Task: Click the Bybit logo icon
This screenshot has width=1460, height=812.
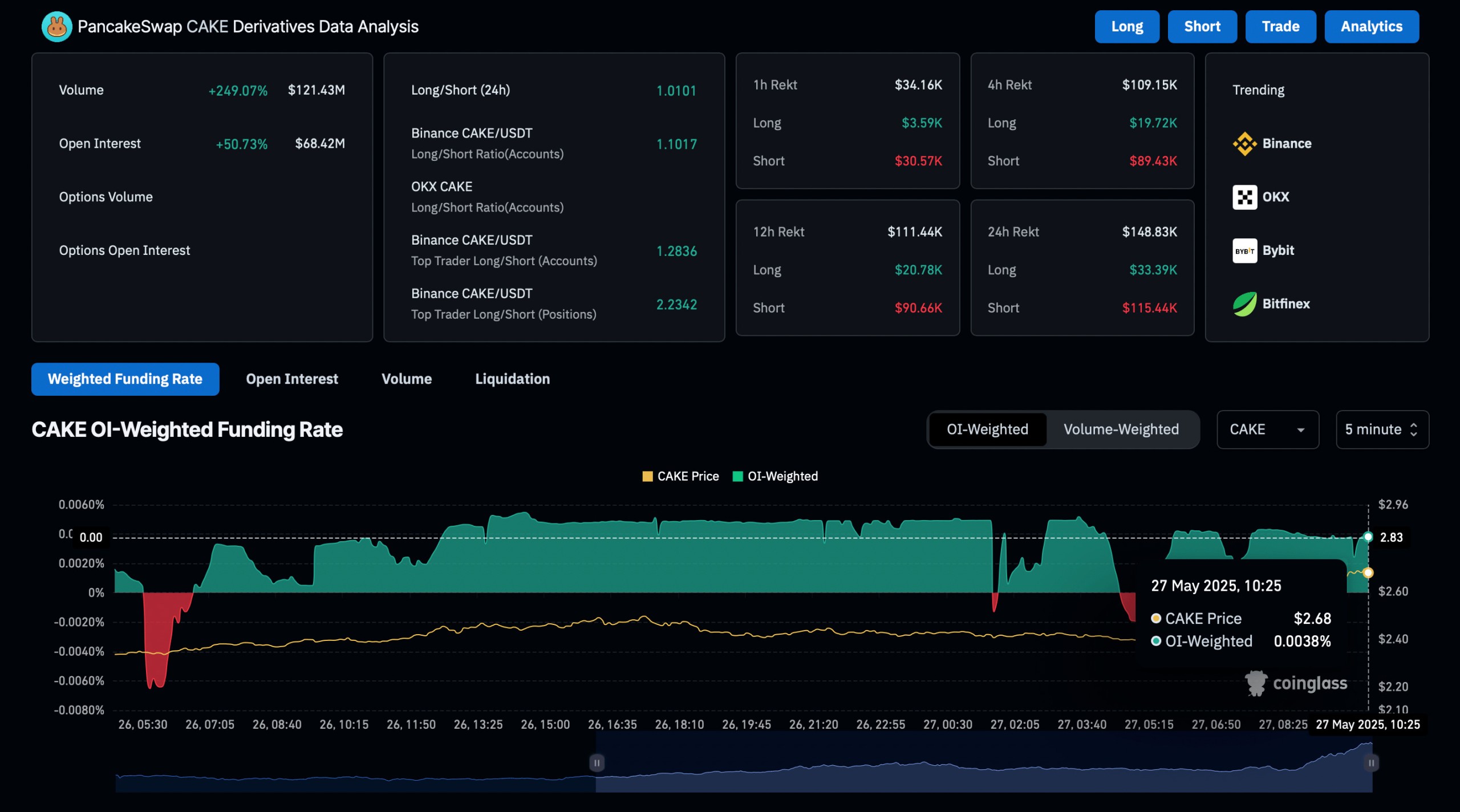Action: pyautogui.click(x=1244, y=251)
